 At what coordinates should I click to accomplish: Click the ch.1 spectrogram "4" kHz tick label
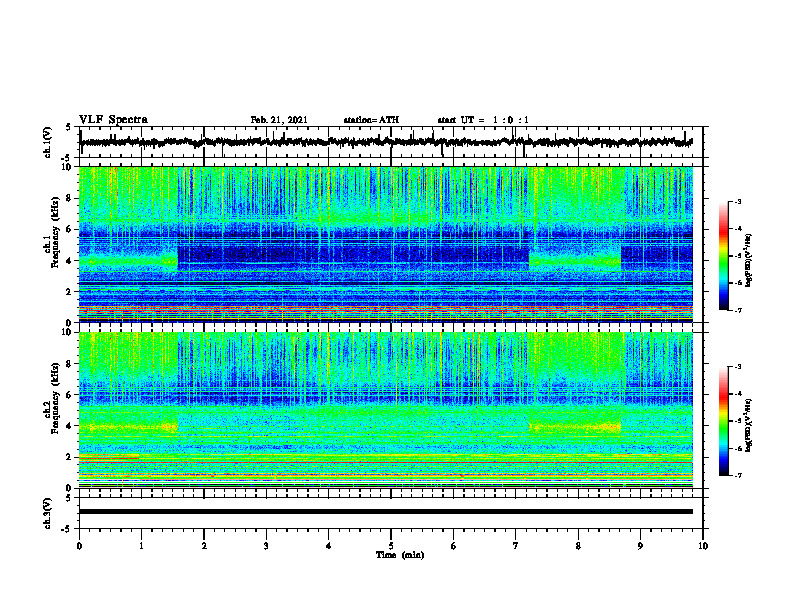69,261
